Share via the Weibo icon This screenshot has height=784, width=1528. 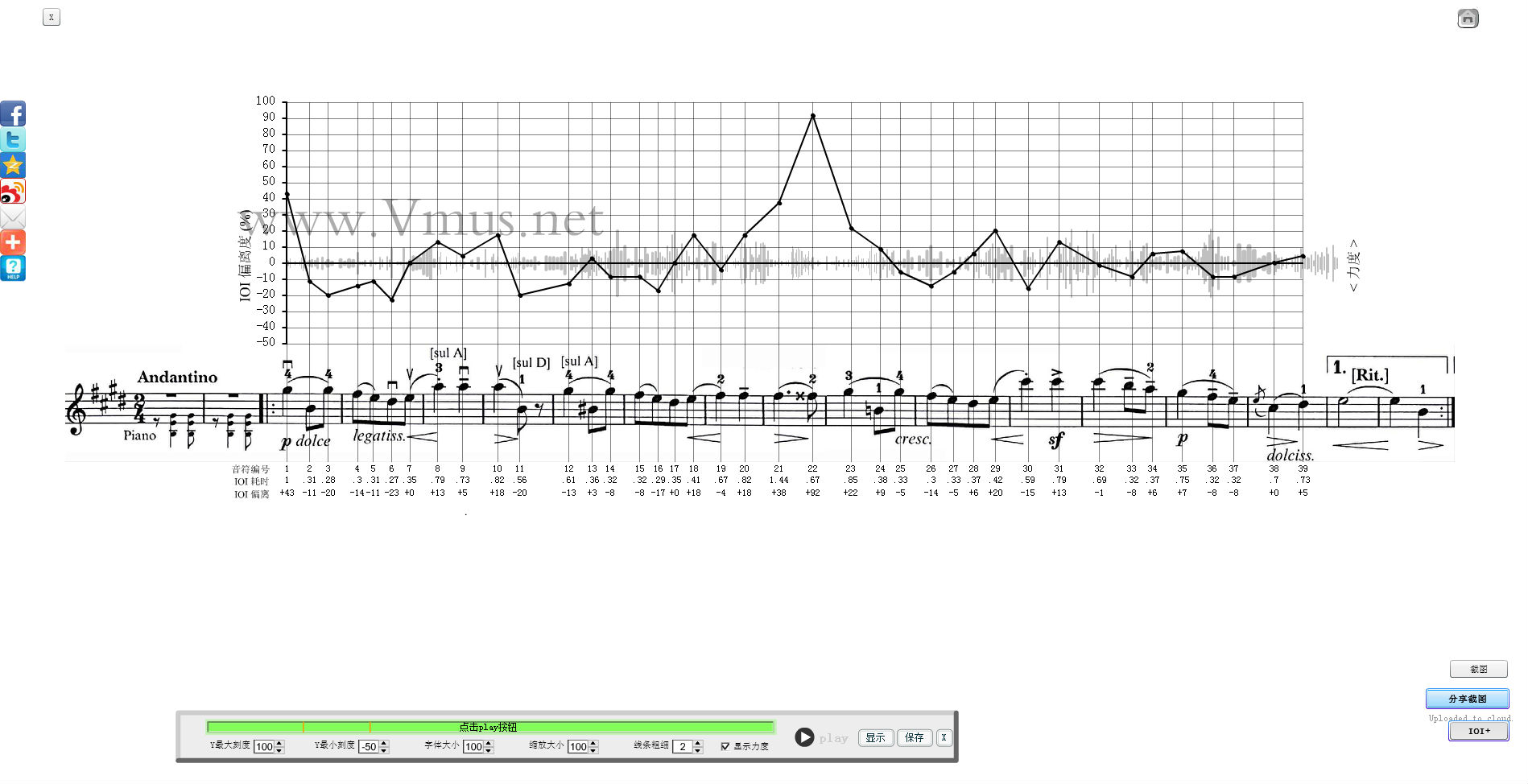pyautogui.click(x=13, y=192)
